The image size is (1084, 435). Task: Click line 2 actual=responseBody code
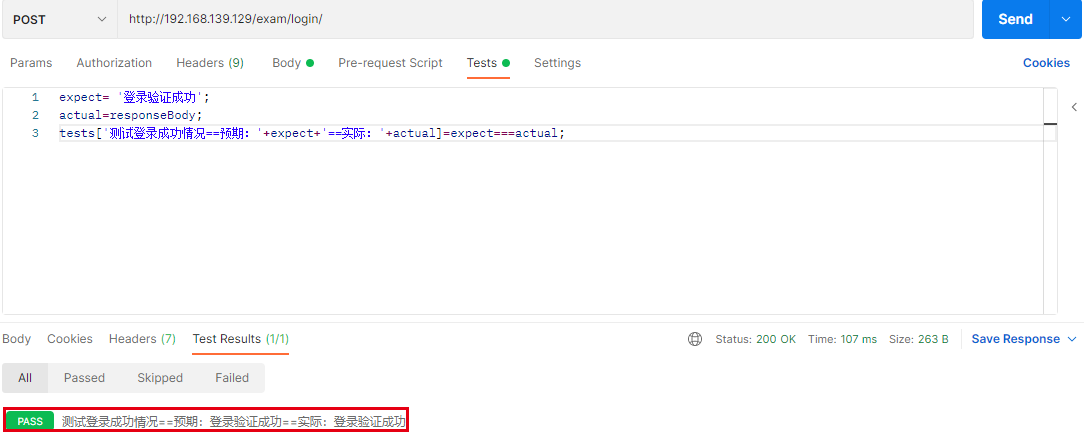pos(131,115)
